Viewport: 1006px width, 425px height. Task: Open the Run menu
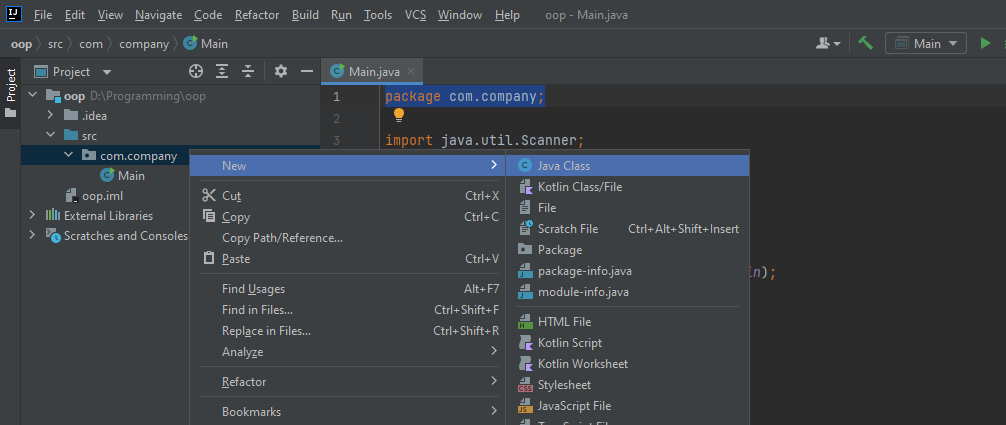[341, 15]
